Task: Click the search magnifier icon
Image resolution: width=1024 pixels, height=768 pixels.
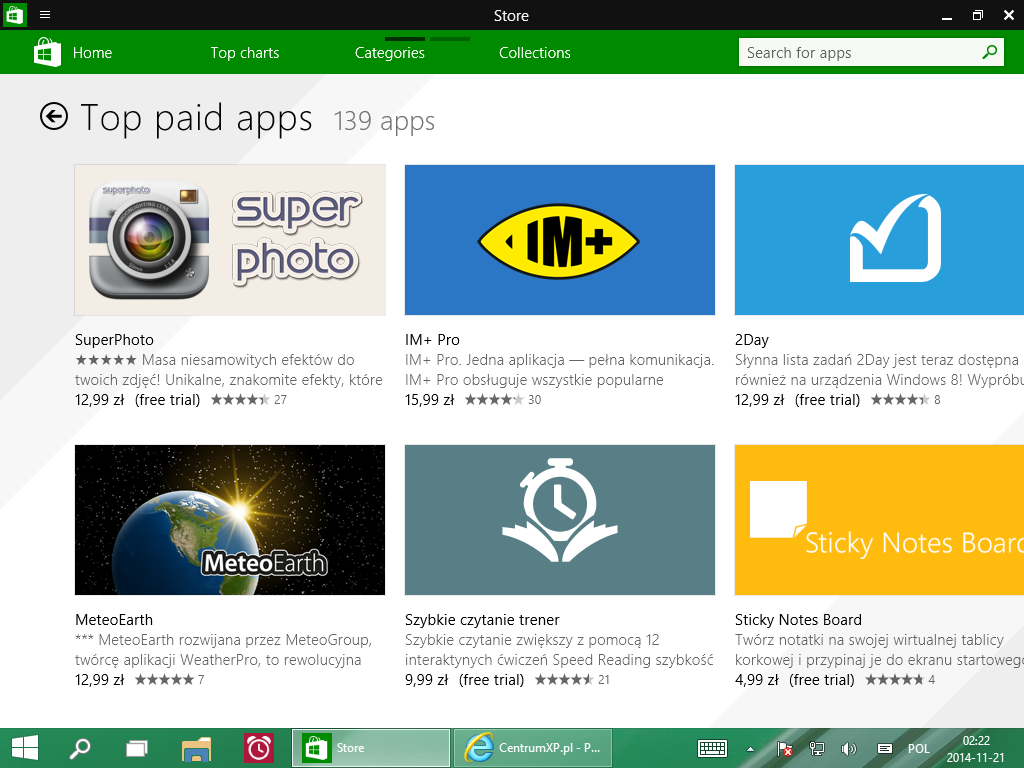Action: point(989,52)
